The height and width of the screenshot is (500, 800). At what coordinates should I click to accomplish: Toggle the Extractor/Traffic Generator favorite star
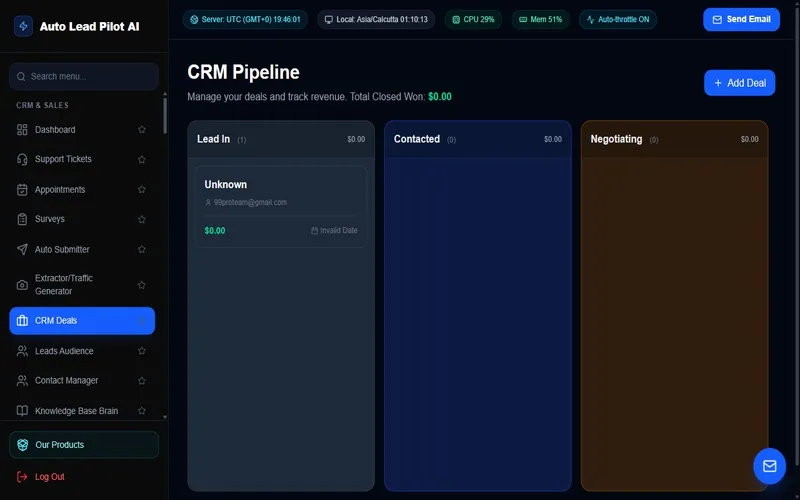pos(142,285)
